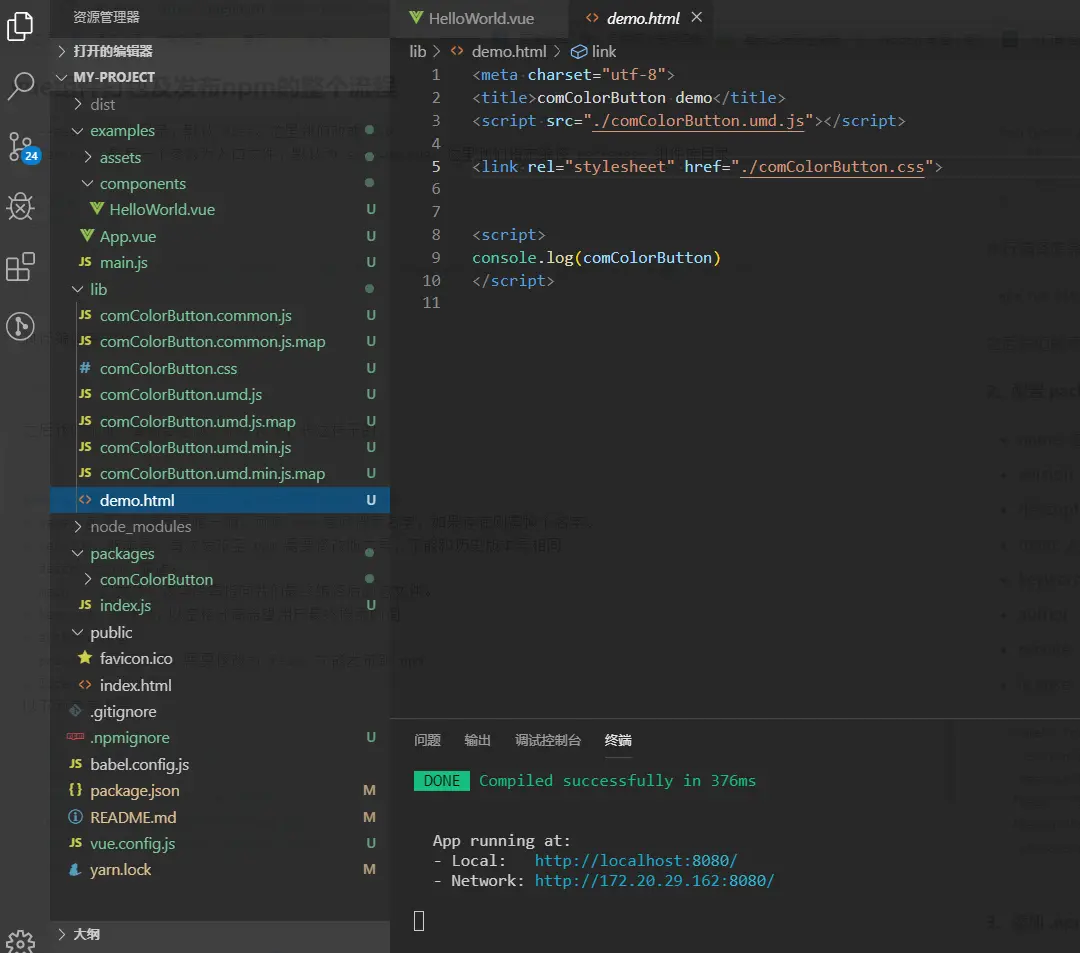
Task: Open comColorButton.umd.min.js file
Action: coord(220,448)
